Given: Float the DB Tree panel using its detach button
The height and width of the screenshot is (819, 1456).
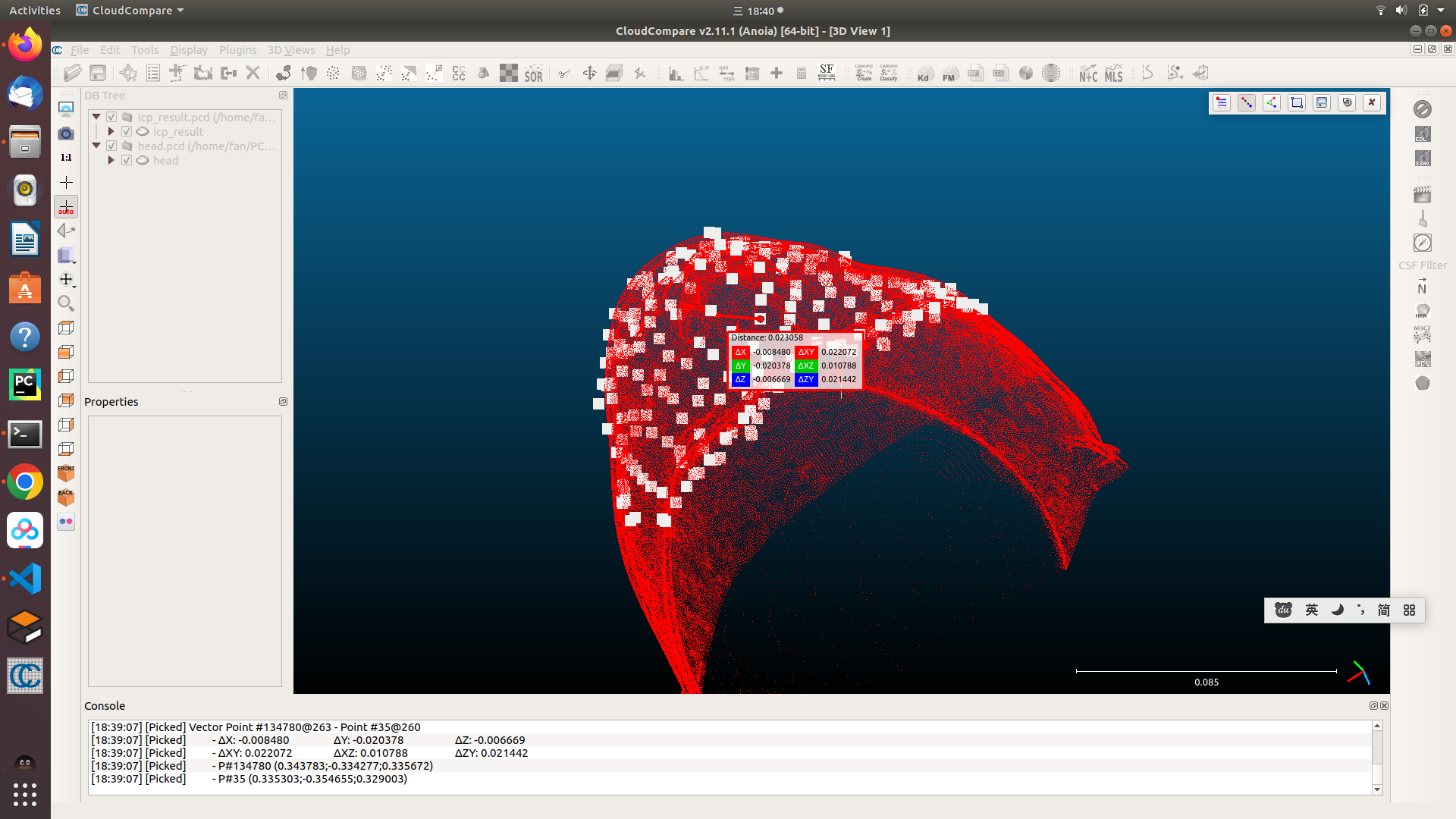Looking at the screenshot, I should 283,96.
